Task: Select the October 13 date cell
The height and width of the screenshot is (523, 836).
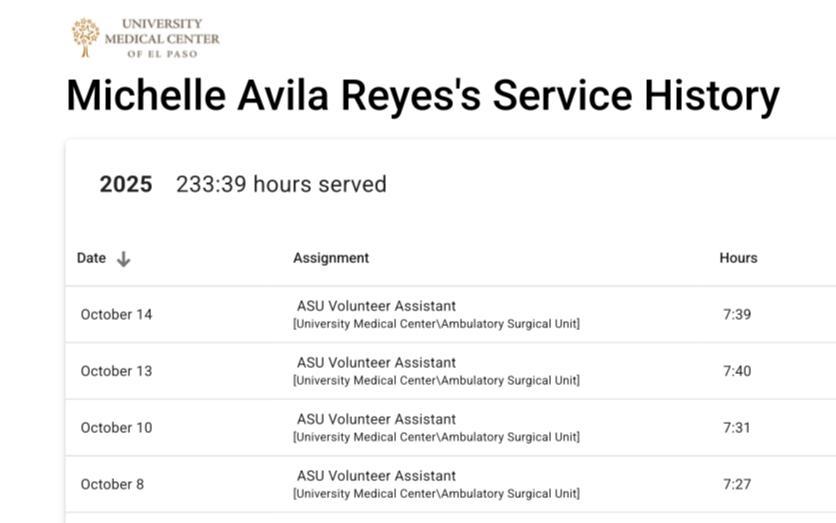Action: pyautogui.click(x=117, y=371)
